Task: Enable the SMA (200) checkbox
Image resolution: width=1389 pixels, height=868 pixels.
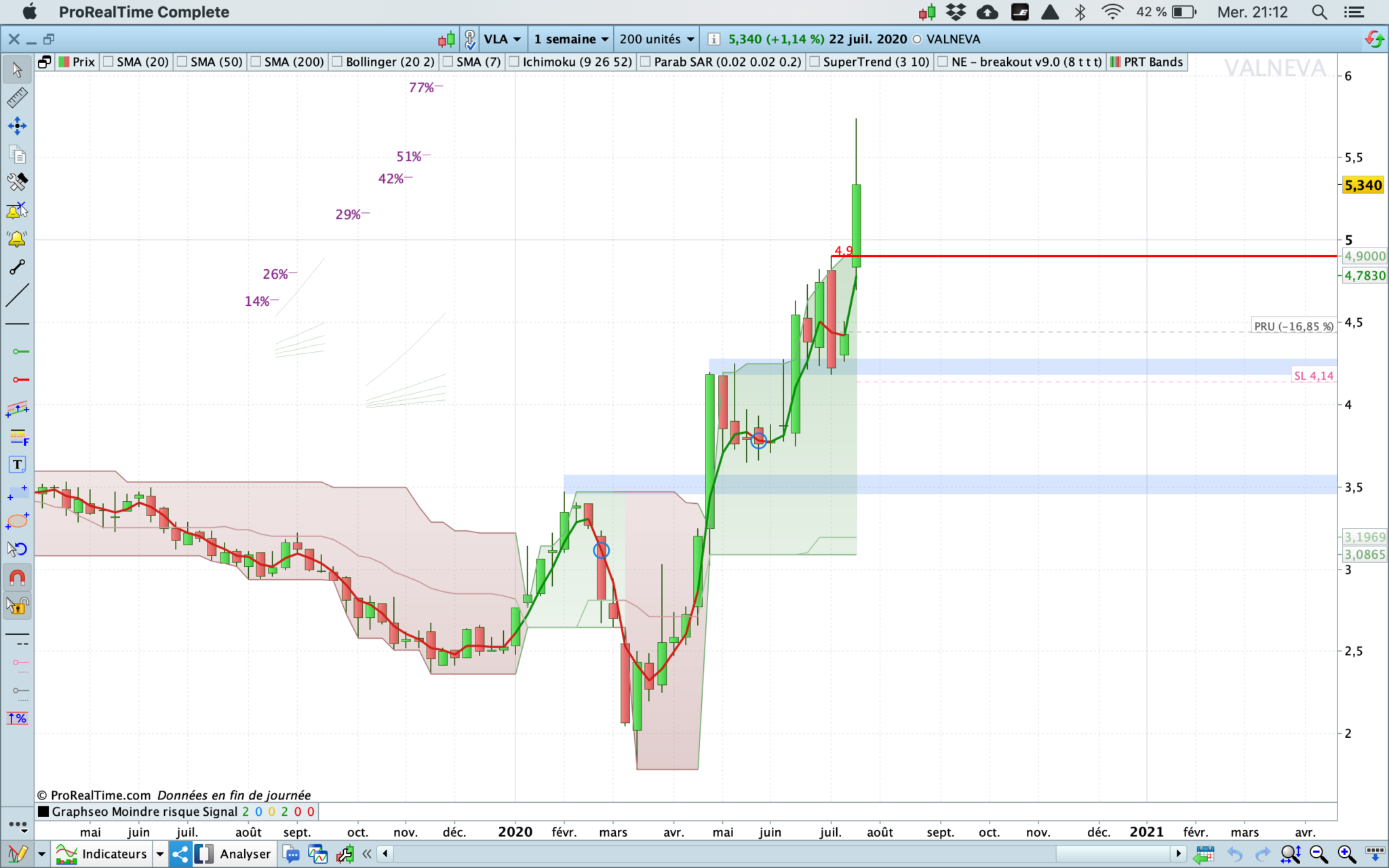Action: click(x=256, y=62)
